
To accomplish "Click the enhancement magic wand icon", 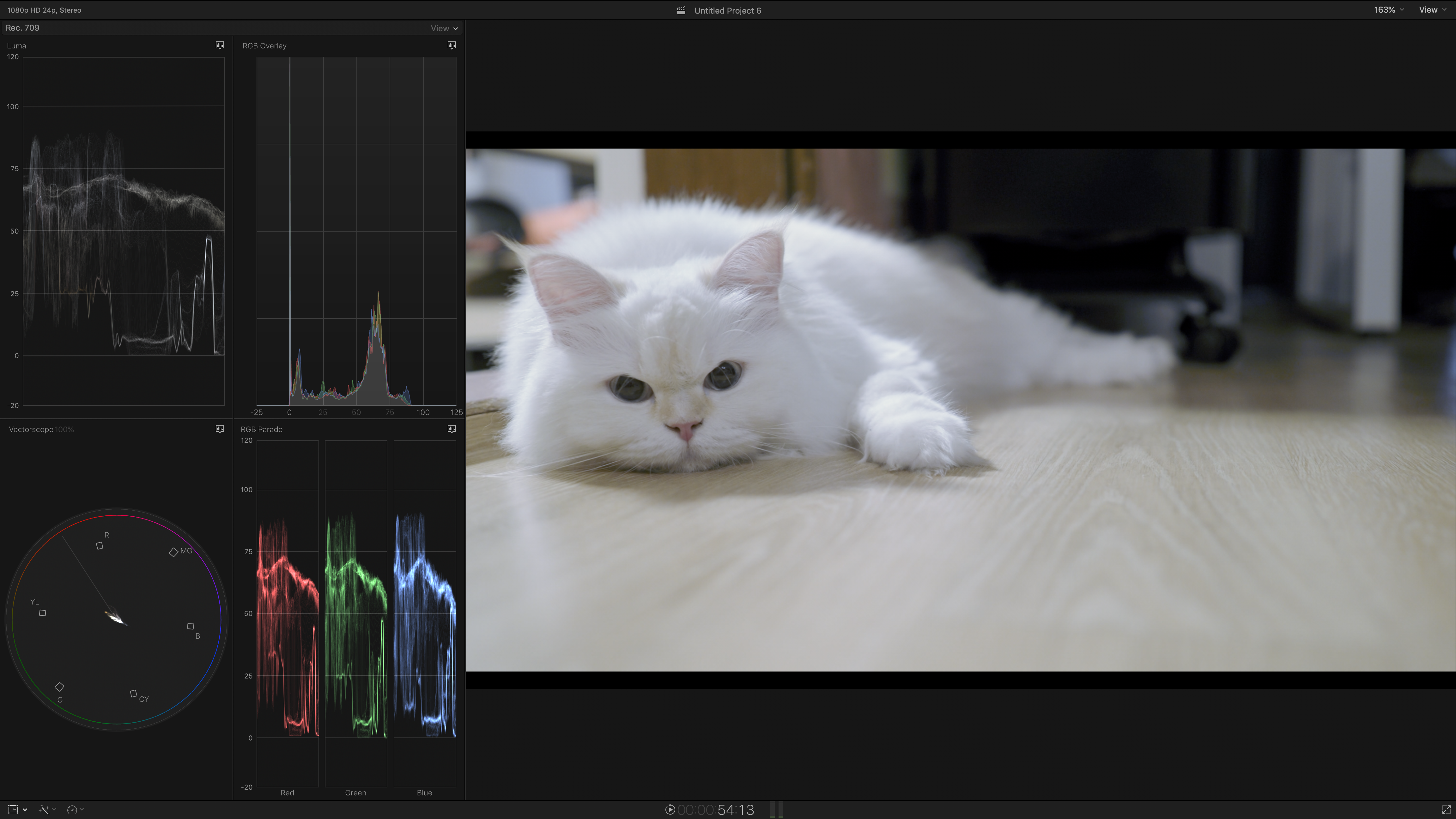I will coord(44,810).
